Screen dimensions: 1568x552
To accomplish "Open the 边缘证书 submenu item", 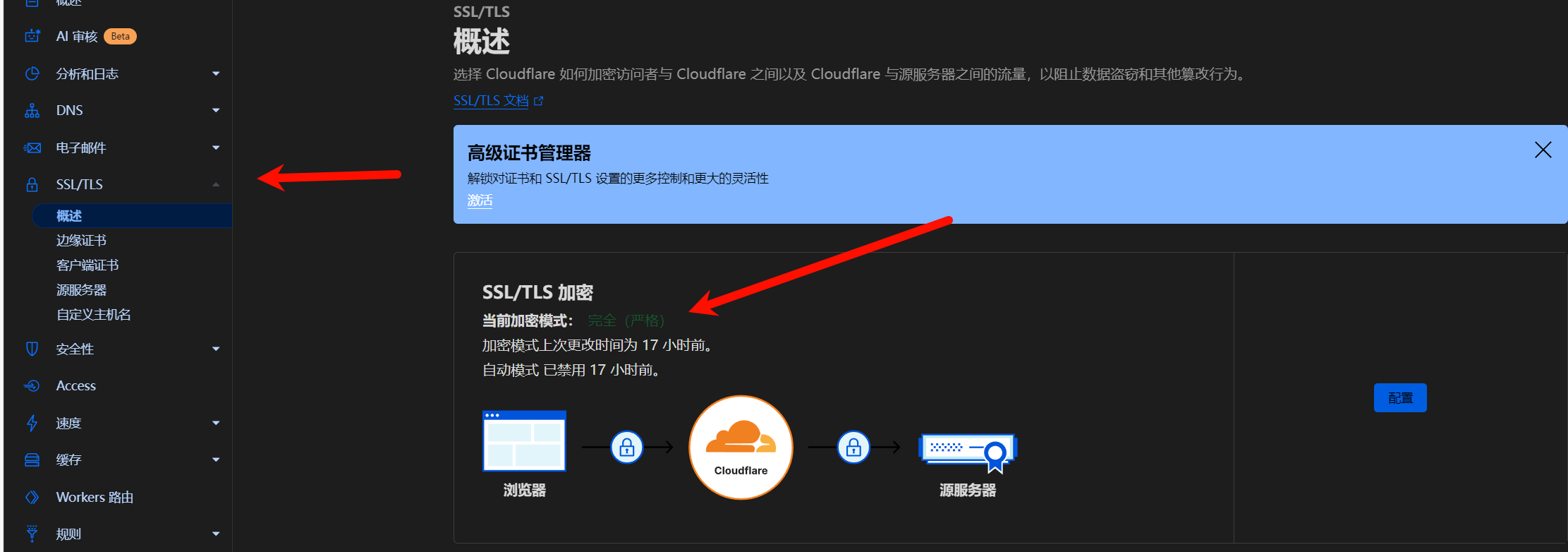I will [x=81, y=241].
